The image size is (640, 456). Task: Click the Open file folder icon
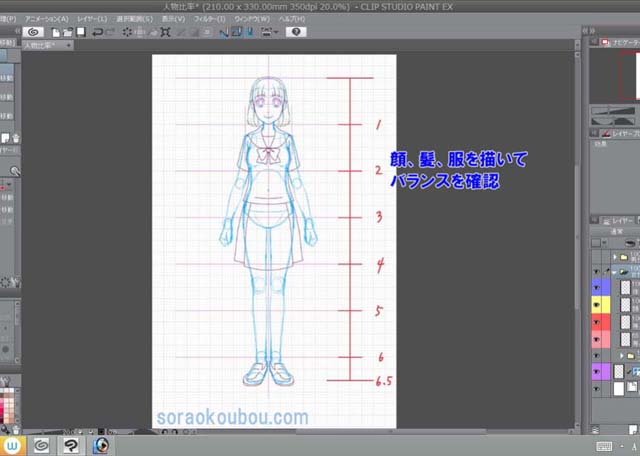[x=68, y=32]
